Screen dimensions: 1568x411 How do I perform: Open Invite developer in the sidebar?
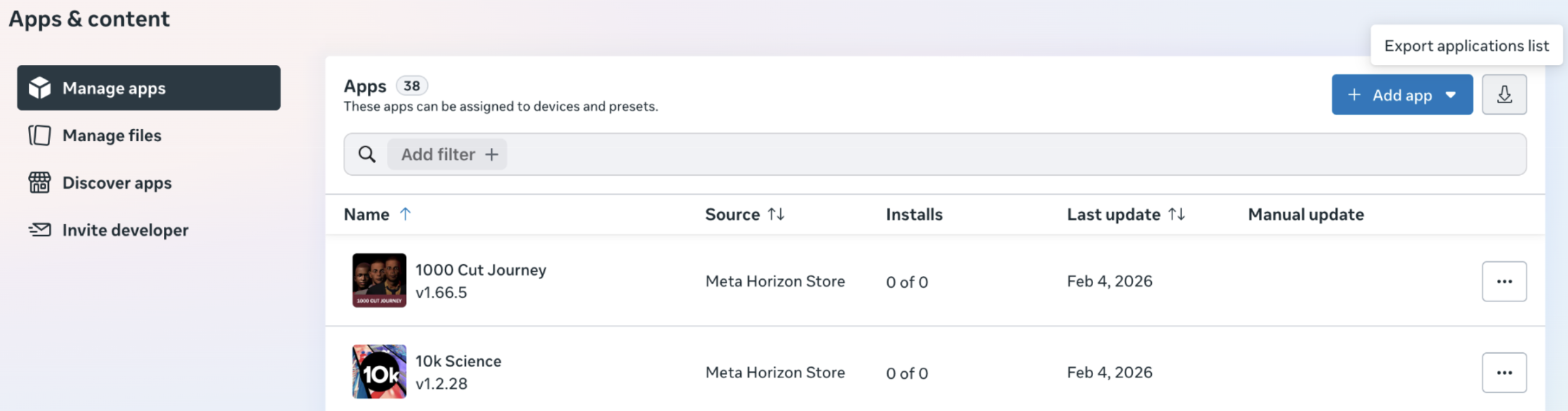[x=125, y=230]
